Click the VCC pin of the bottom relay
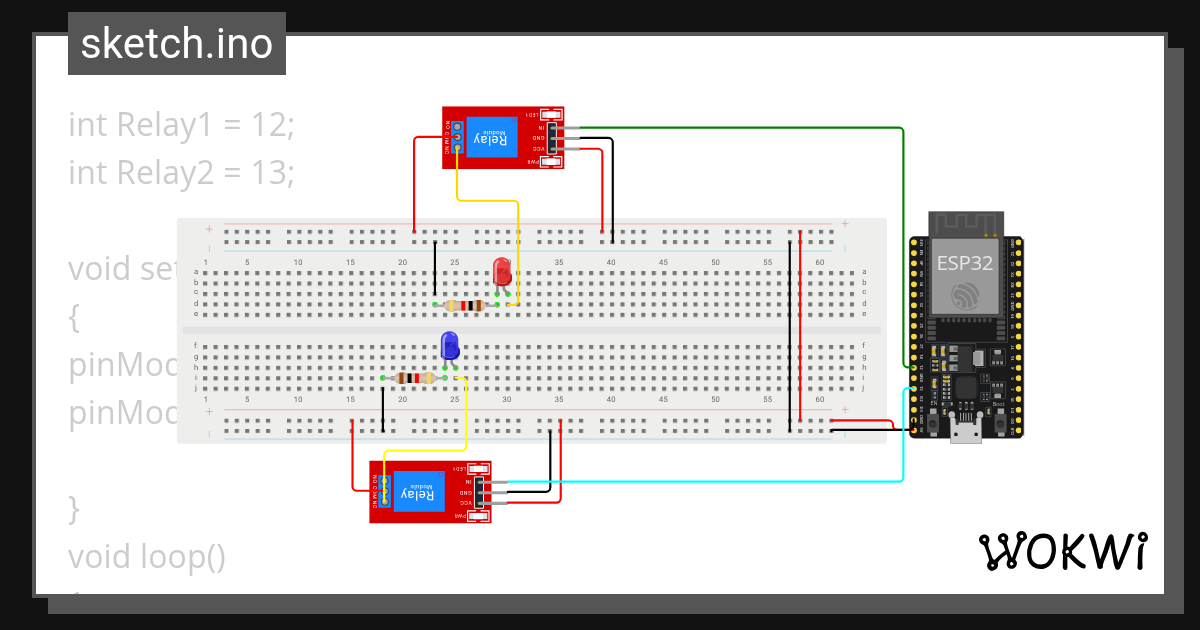The width and height of the screenshot is (1200, 630). point(479,503)
